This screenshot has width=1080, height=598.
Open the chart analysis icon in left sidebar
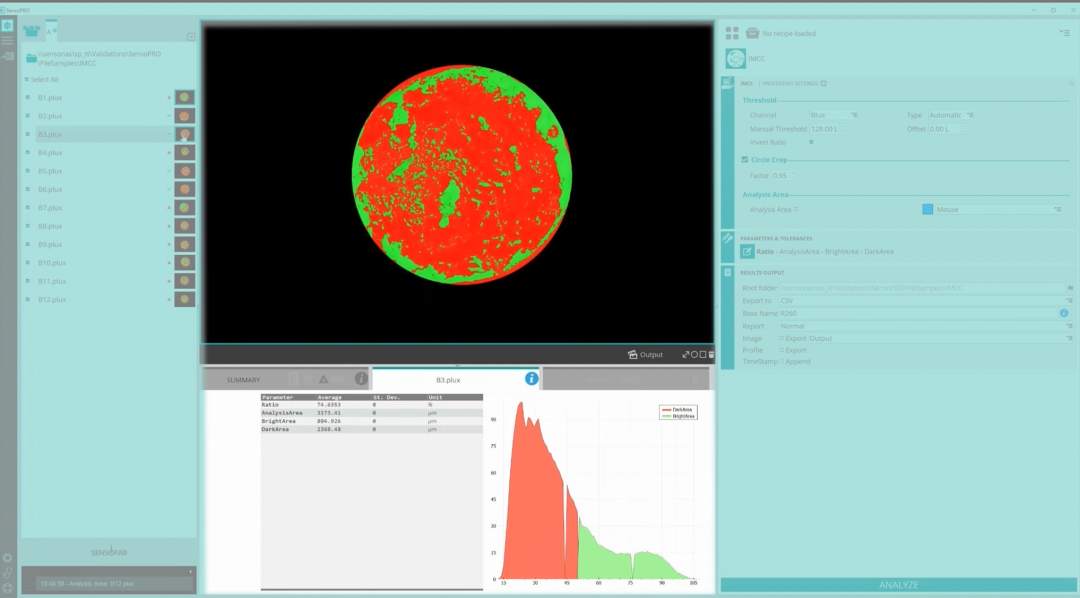8,56
